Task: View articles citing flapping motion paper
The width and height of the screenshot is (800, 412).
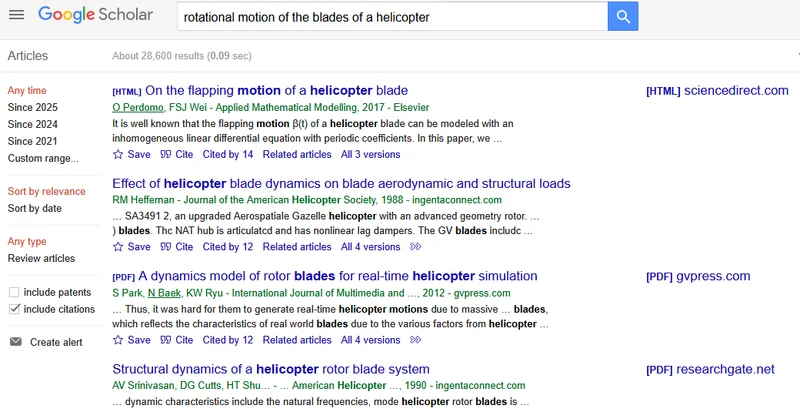Action: pyautogui.click(x=227, y=154)
